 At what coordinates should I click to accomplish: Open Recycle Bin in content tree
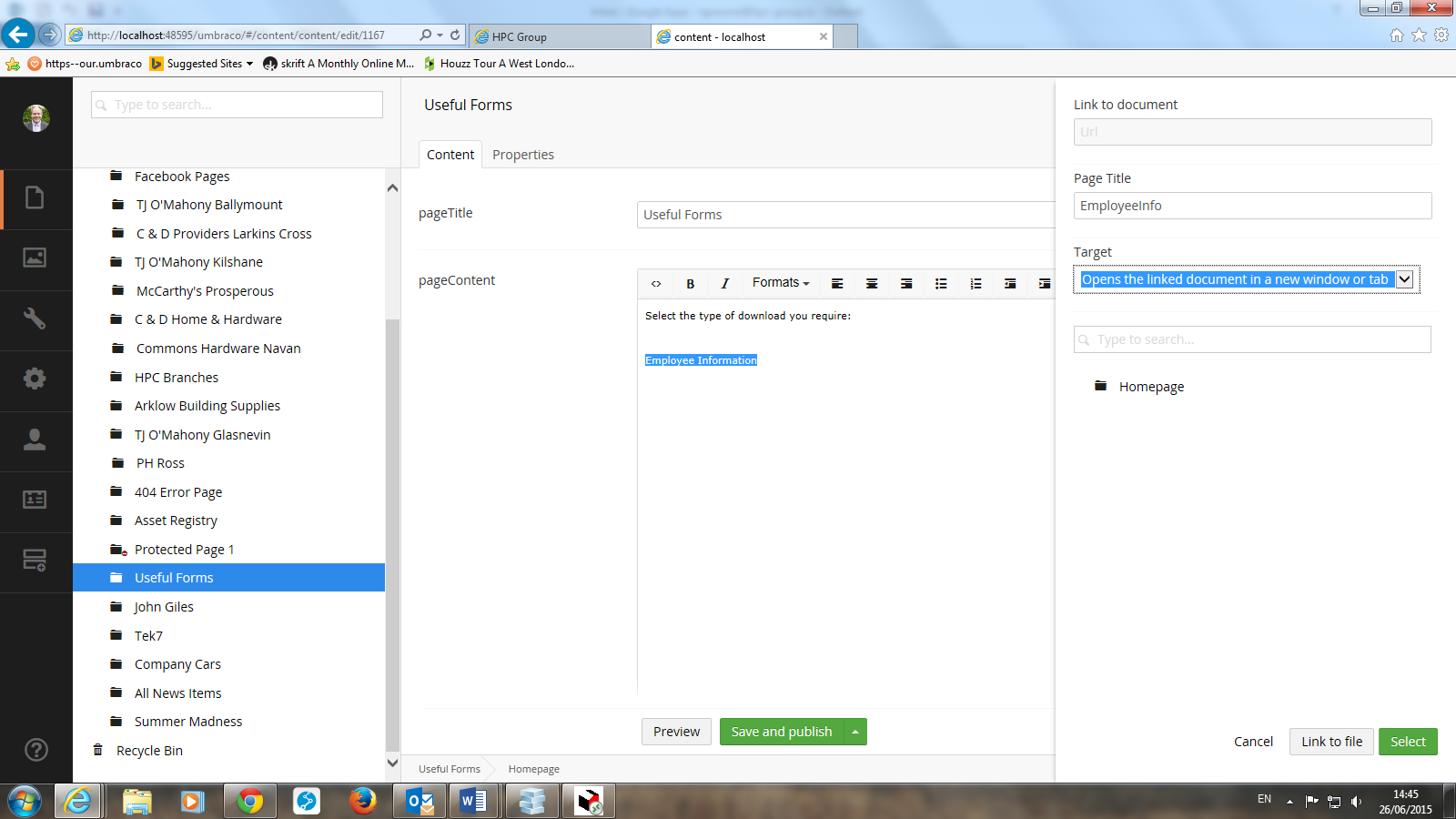point(149,751)
